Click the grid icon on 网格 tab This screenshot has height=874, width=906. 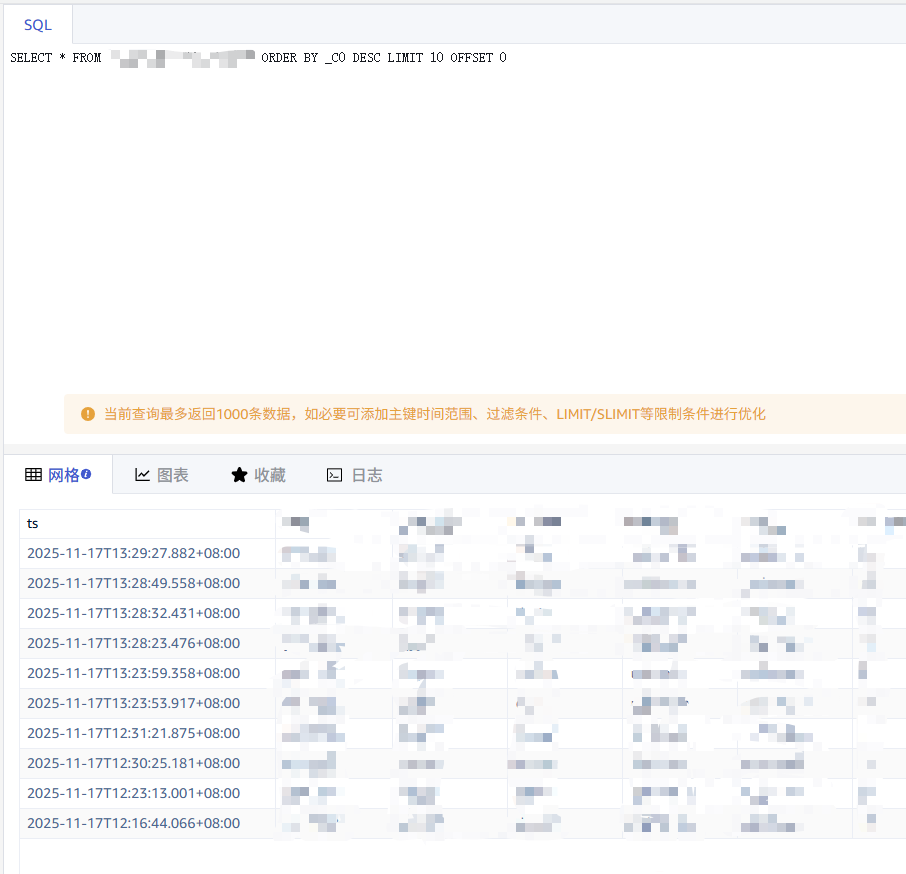tap(33, 475)
